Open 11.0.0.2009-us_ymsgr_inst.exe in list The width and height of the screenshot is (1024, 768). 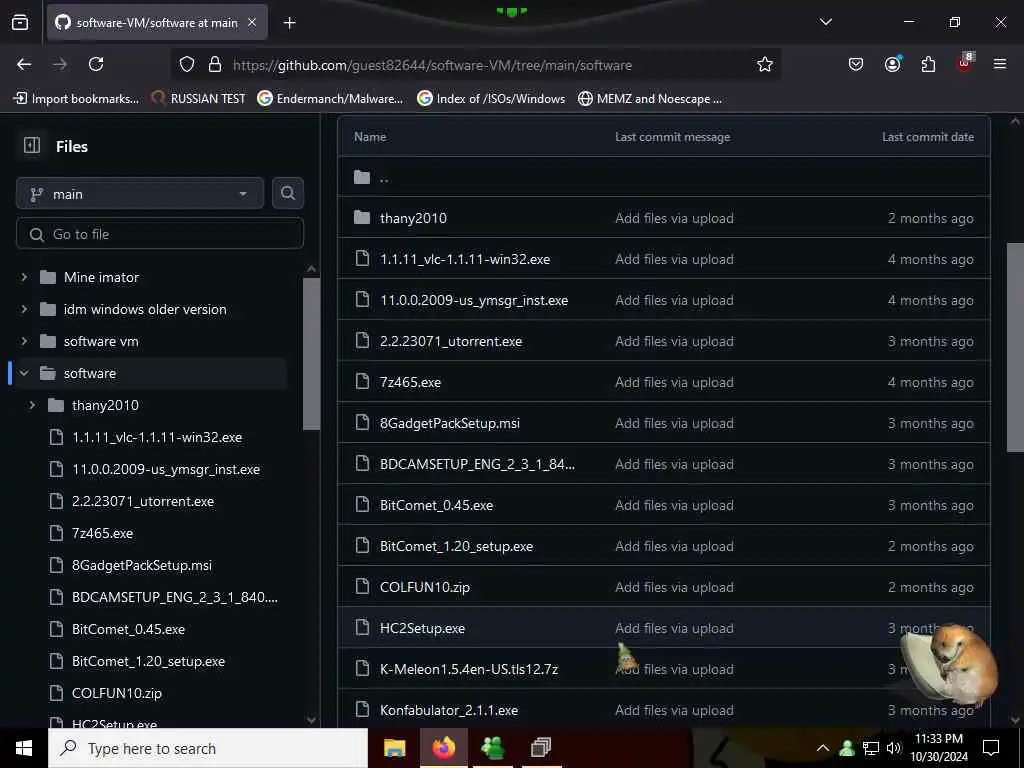[474, 300]
